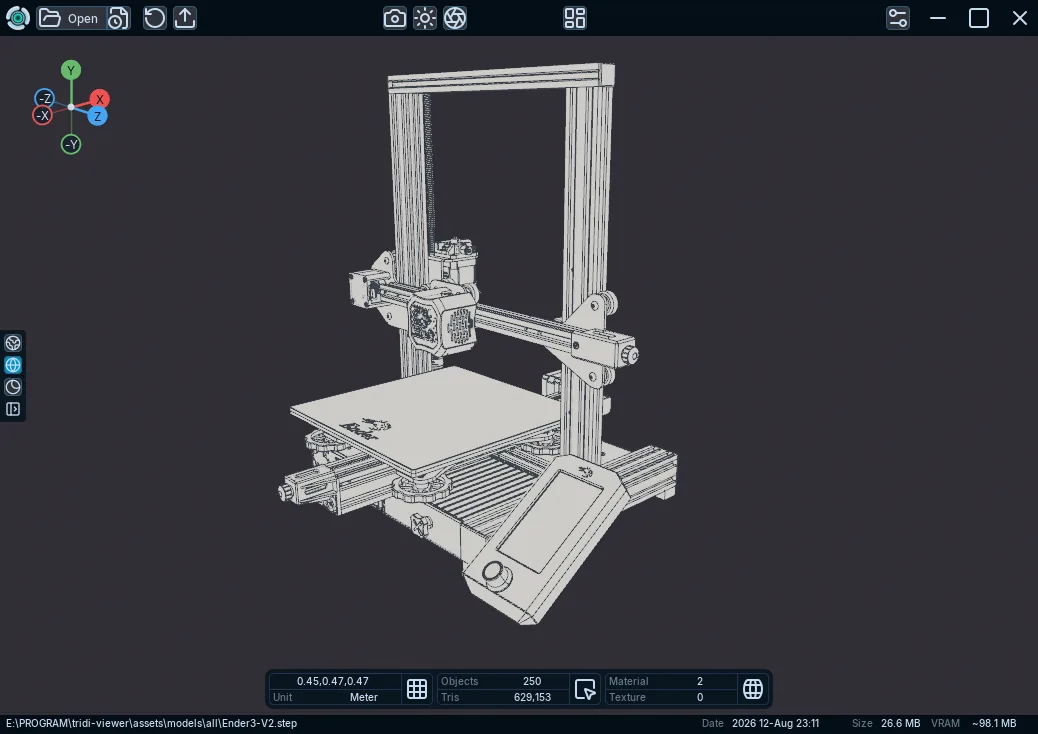Viewport: 1038px width, 734px height.
Task: Take a screenshot with camera icon
Action: click(x=395, y=18)
